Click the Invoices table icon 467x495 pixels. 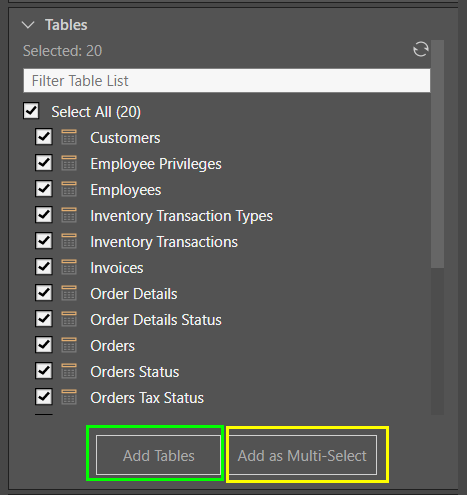pos(69,267)
